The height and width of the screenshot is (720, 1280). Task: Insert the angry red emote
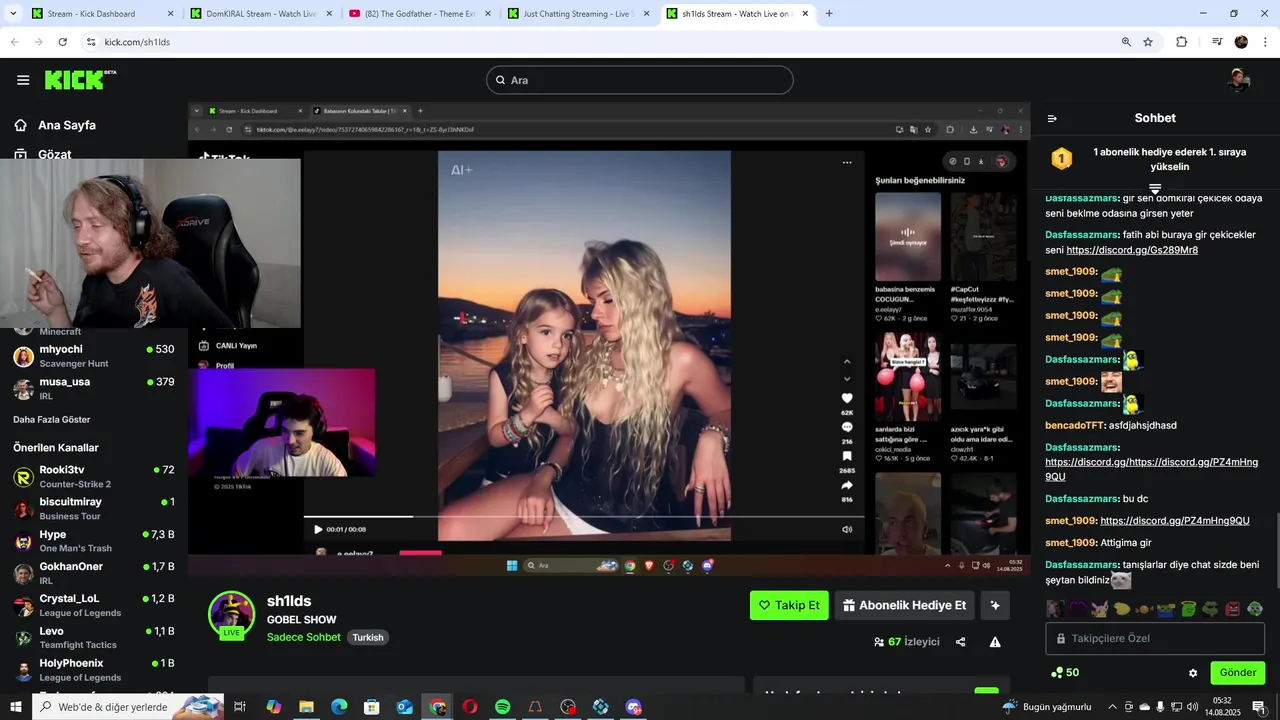(1233, 608)
